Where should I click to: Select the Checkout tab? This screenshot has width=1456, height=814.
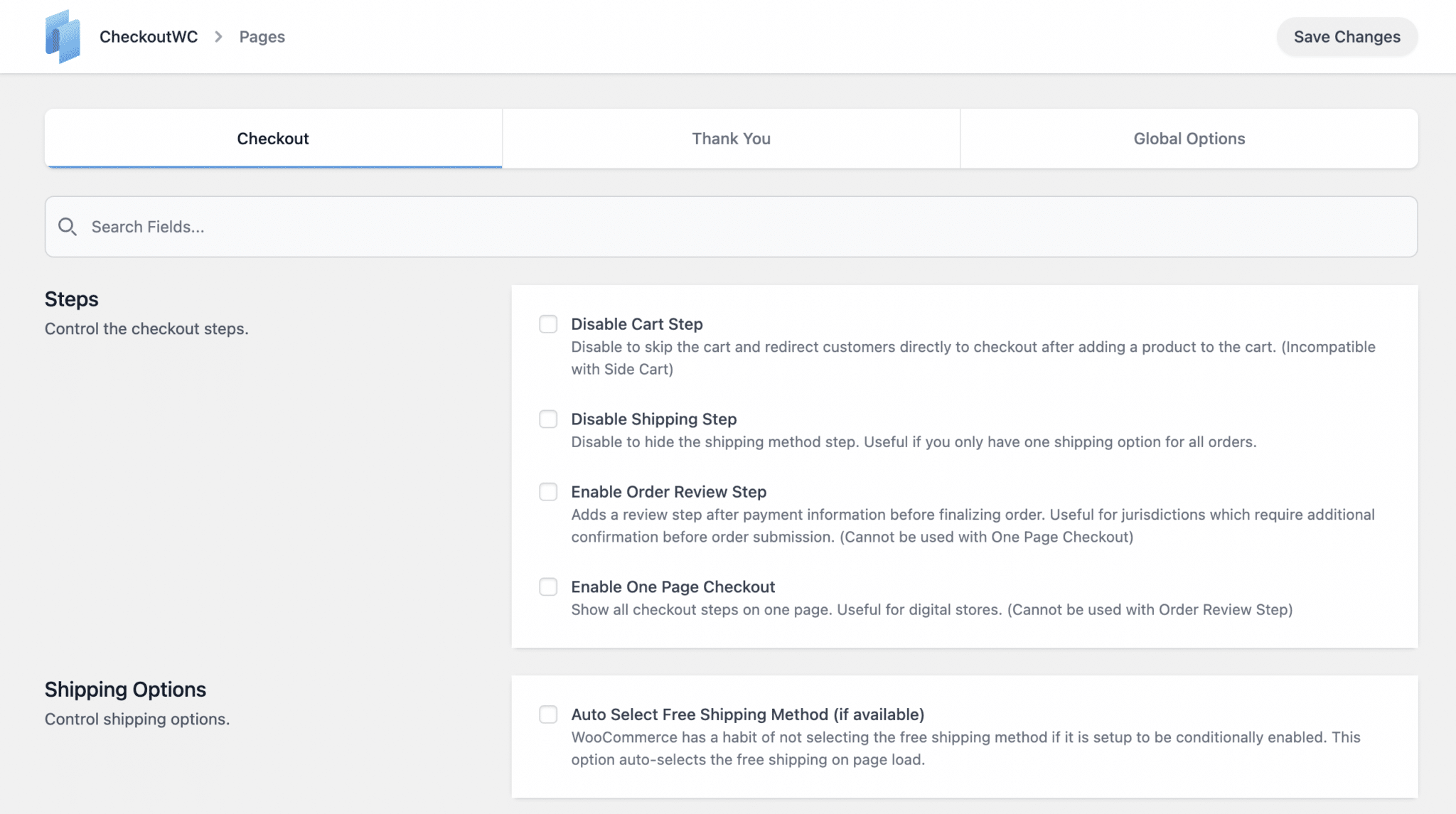tap(273, 139)
